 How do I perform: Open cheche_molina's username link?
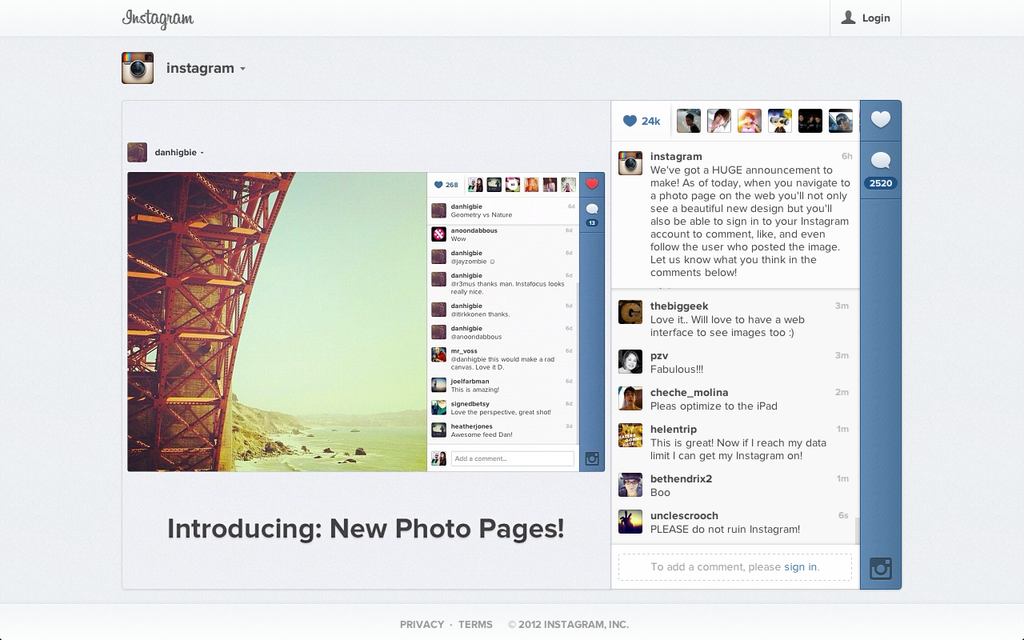point(689,392)
